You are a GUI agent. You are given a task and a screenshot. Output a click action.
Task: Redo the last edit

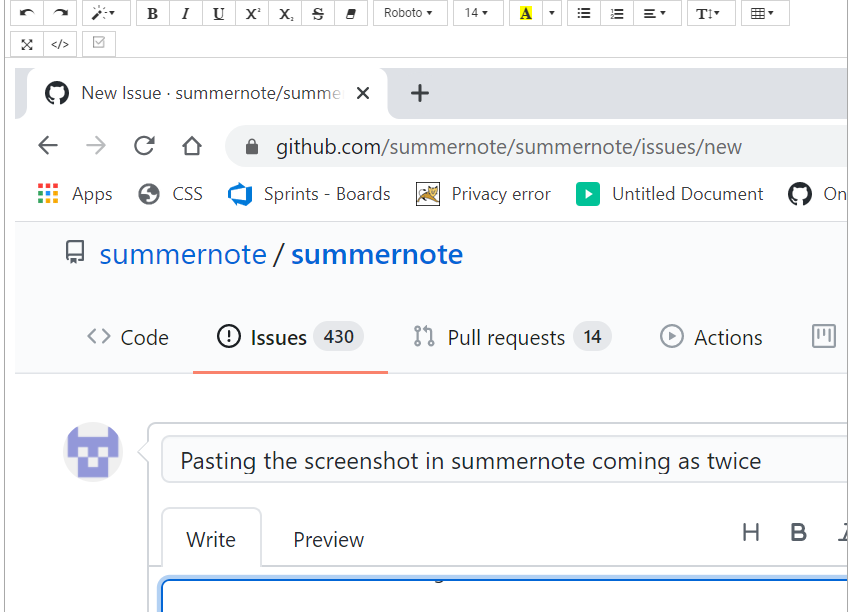point(60,13)
